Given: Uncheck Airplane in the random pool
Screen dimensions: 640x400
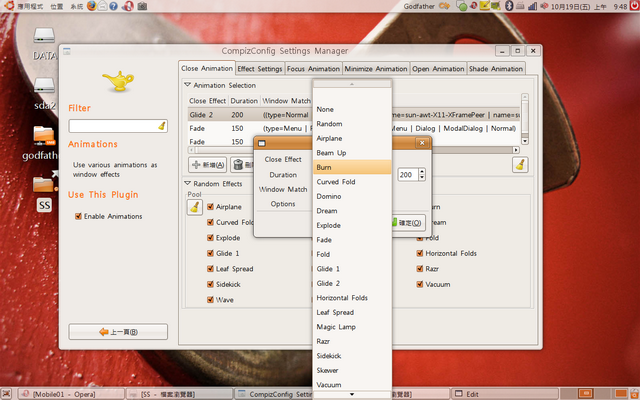Looking at the screenshot, I should tap(210, 207).
